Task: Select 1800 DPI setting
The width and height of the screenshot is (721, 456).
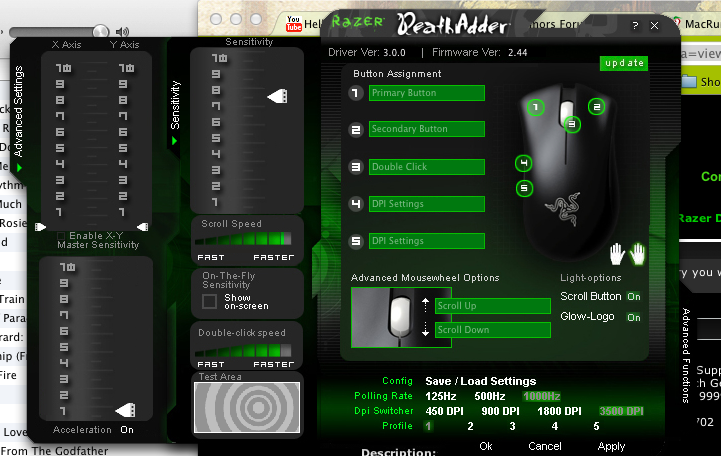Action: tap(559, 411)
